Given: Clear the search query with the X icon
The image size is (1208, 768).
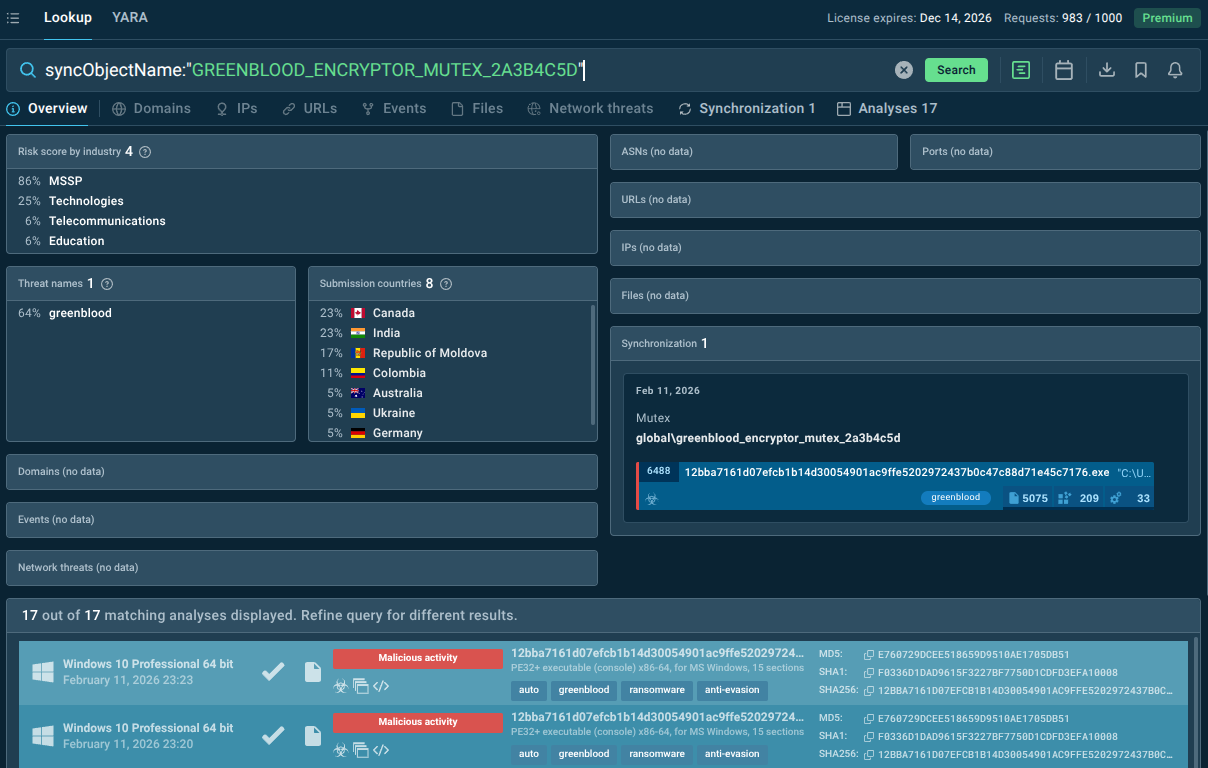Looking at the screenshot, I should pos(903,70).
